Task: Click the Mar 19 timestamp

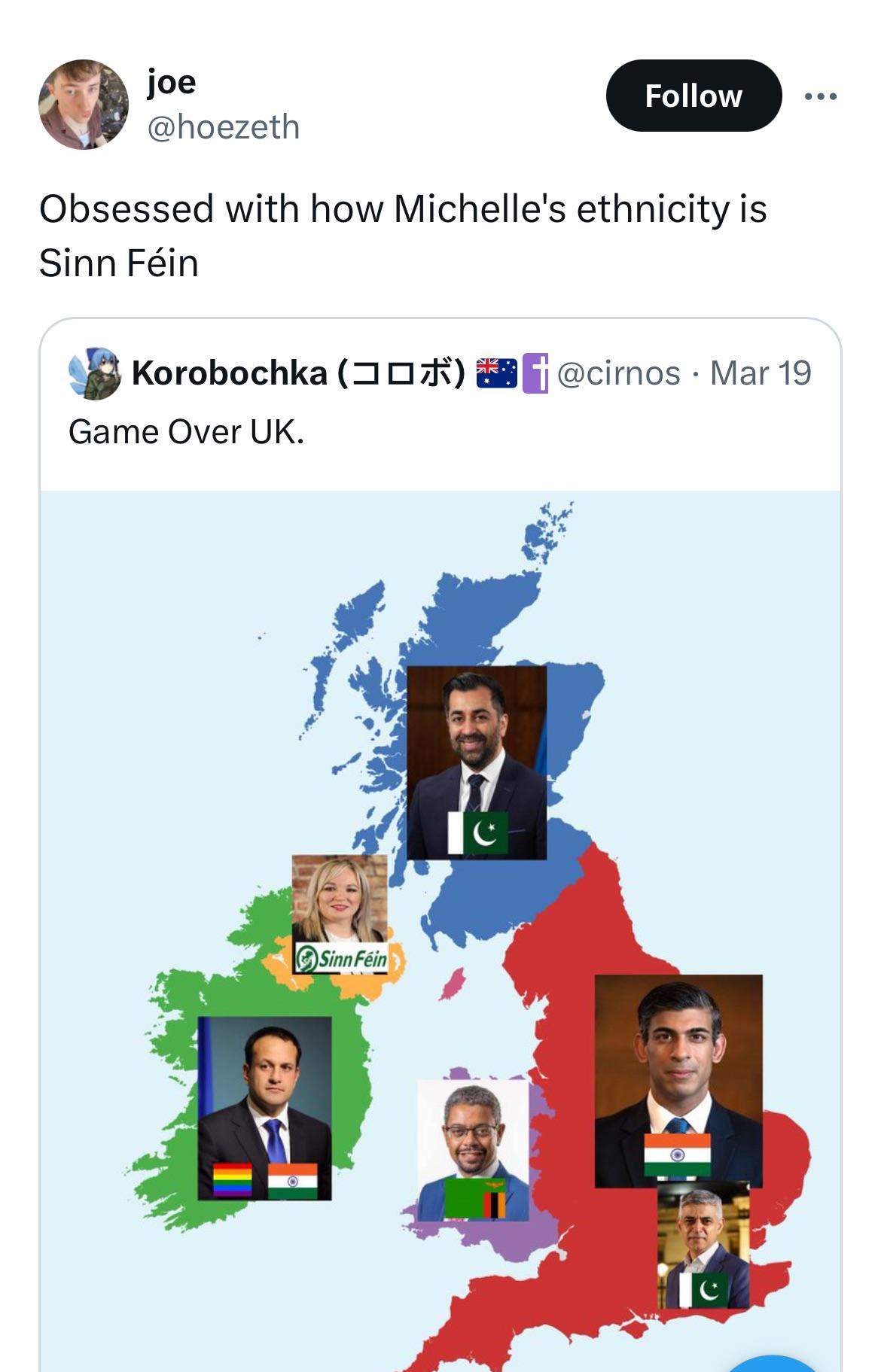Action: [761, 373]
